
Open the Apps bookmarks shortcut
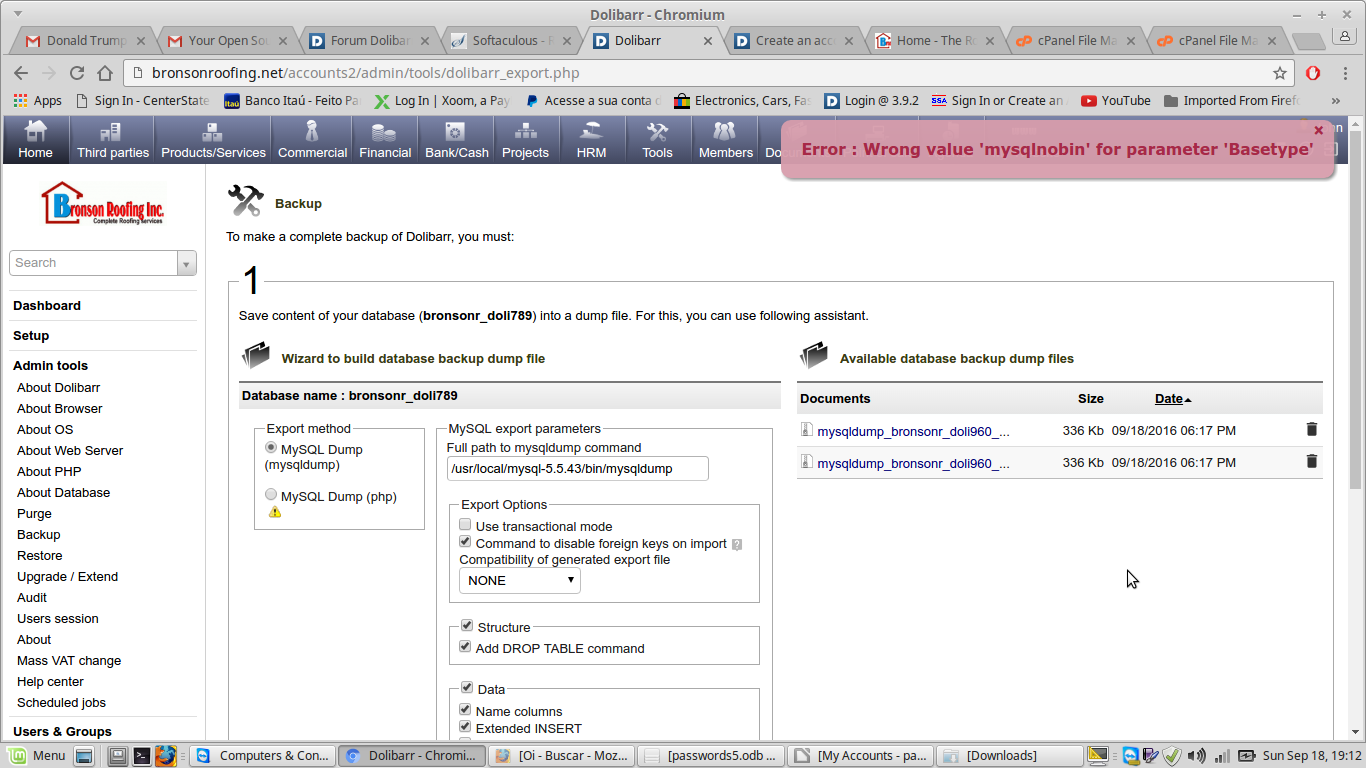click(38, 100)
